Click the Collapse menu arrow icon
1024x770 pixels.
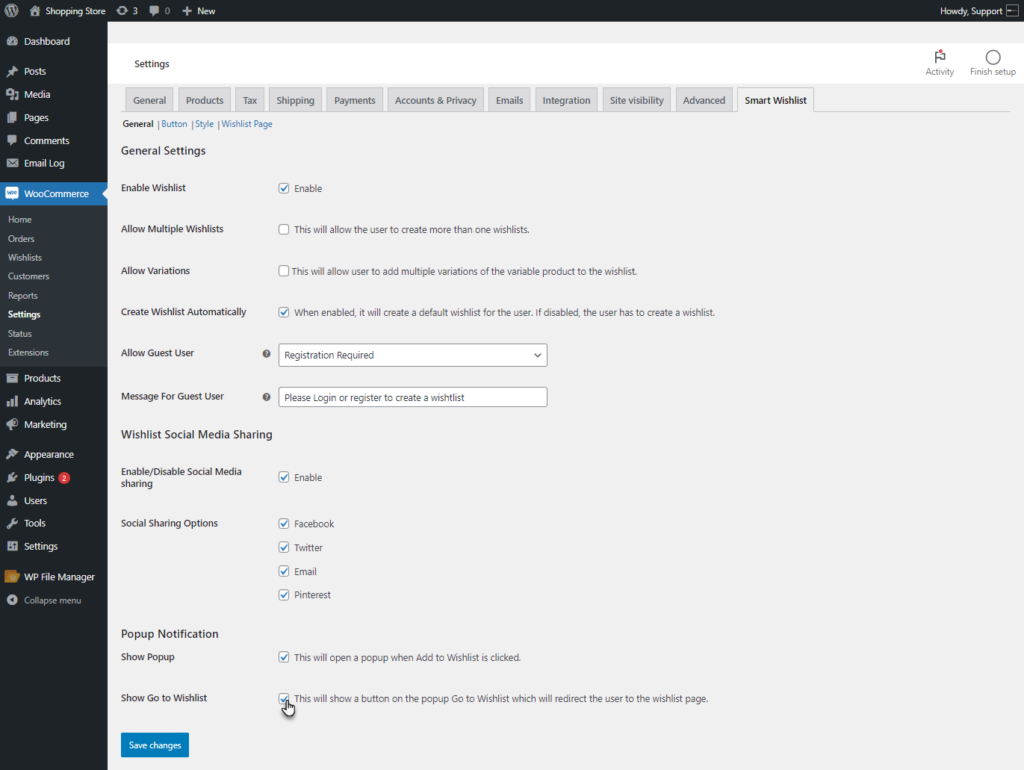pos(12,600)
